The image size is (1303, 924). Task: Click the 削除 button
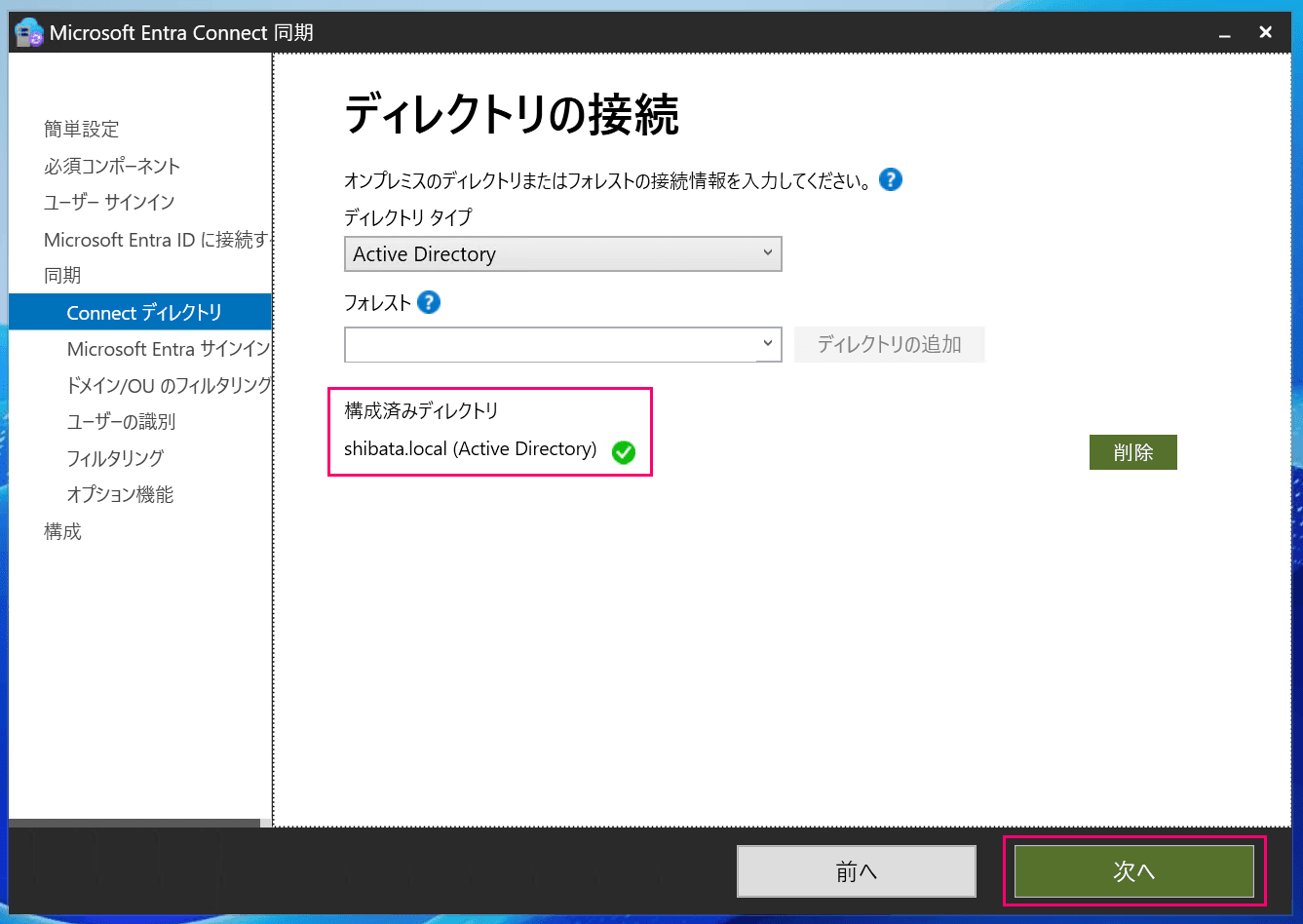pos(1132,452)
